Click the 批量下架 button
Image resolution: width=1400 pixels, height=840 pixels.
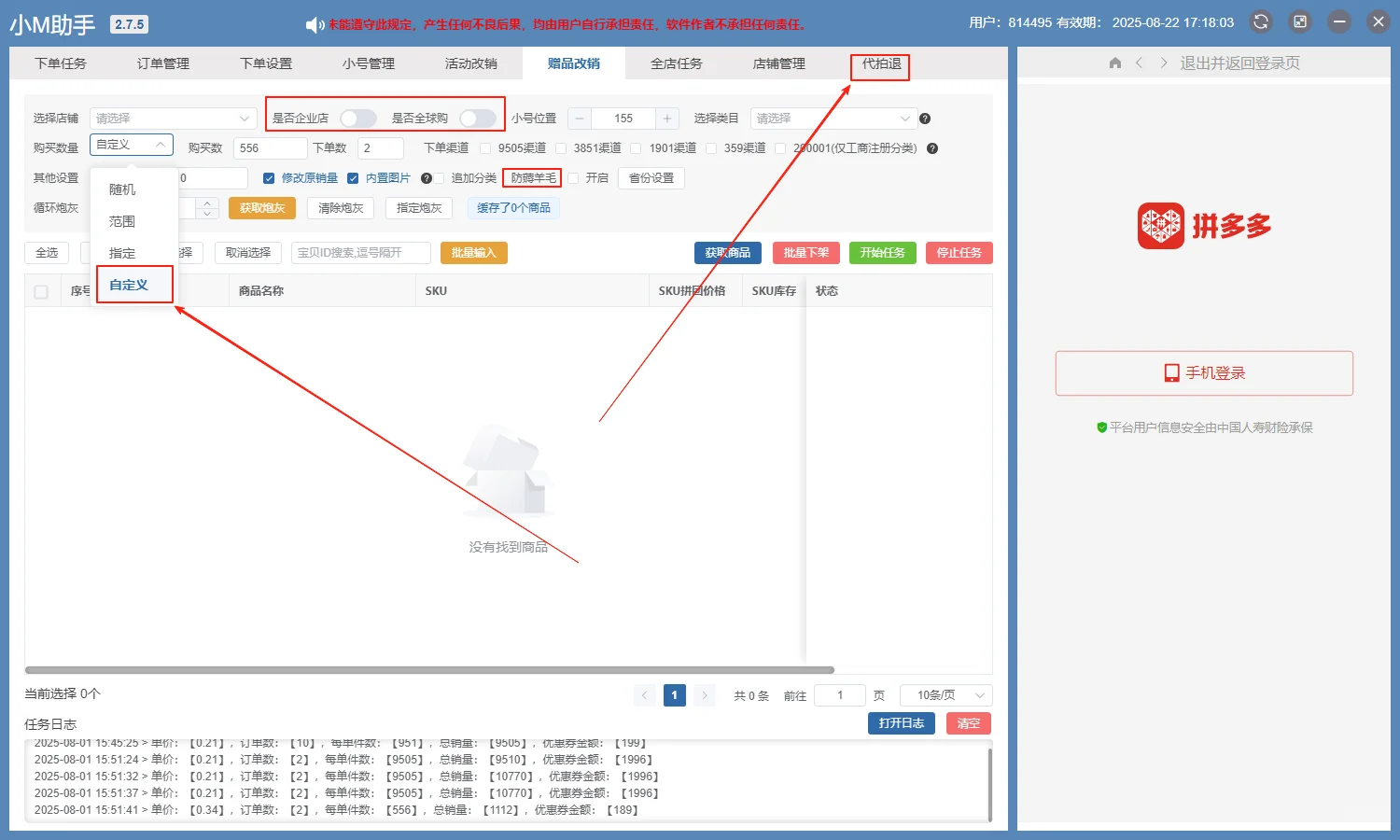pyautogui.click(x=806, y=253)
